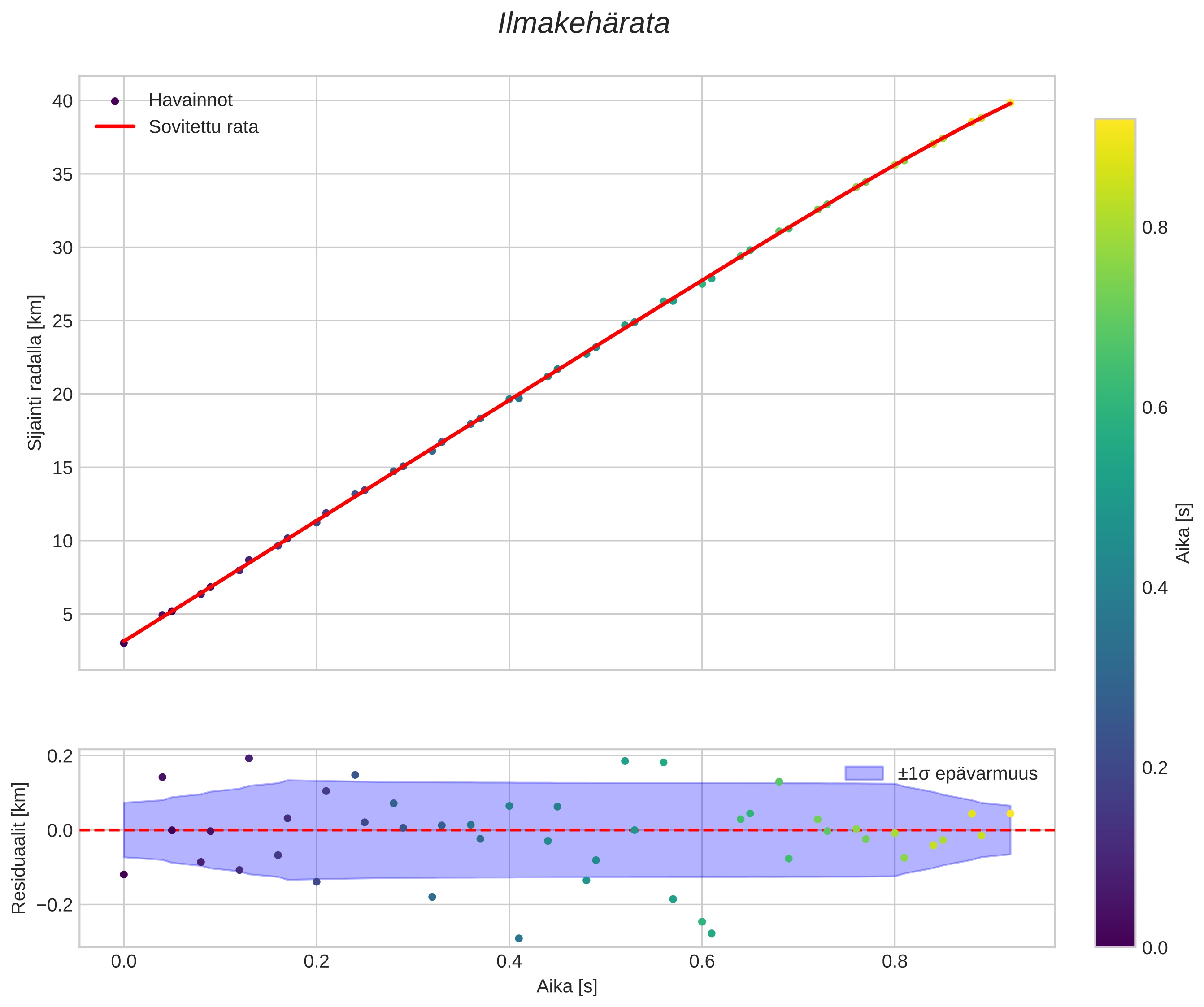Click the Sijainti radalla [km] axis label

35,373
